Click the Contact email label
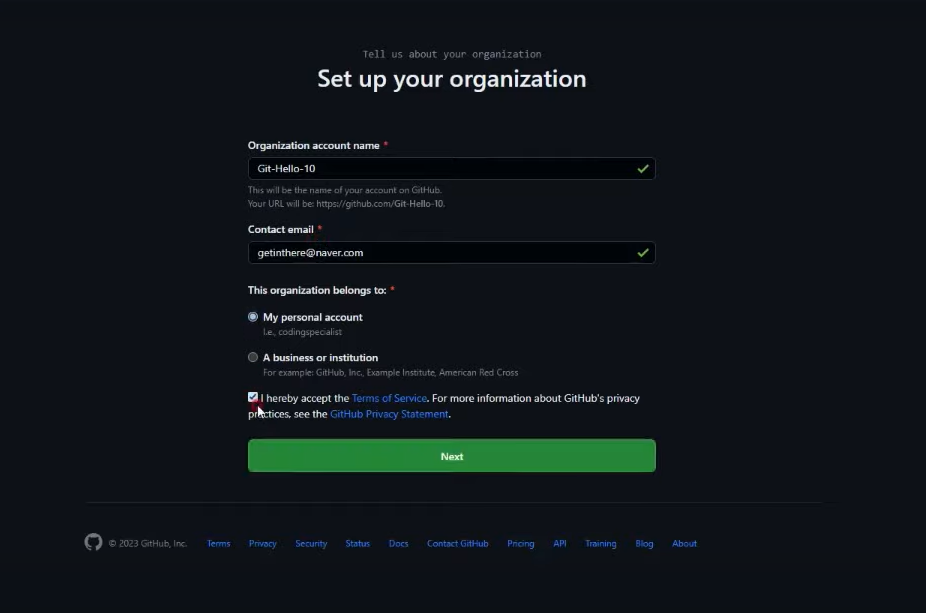The width and height of the screenshot is (926, 613). (281, 229)
